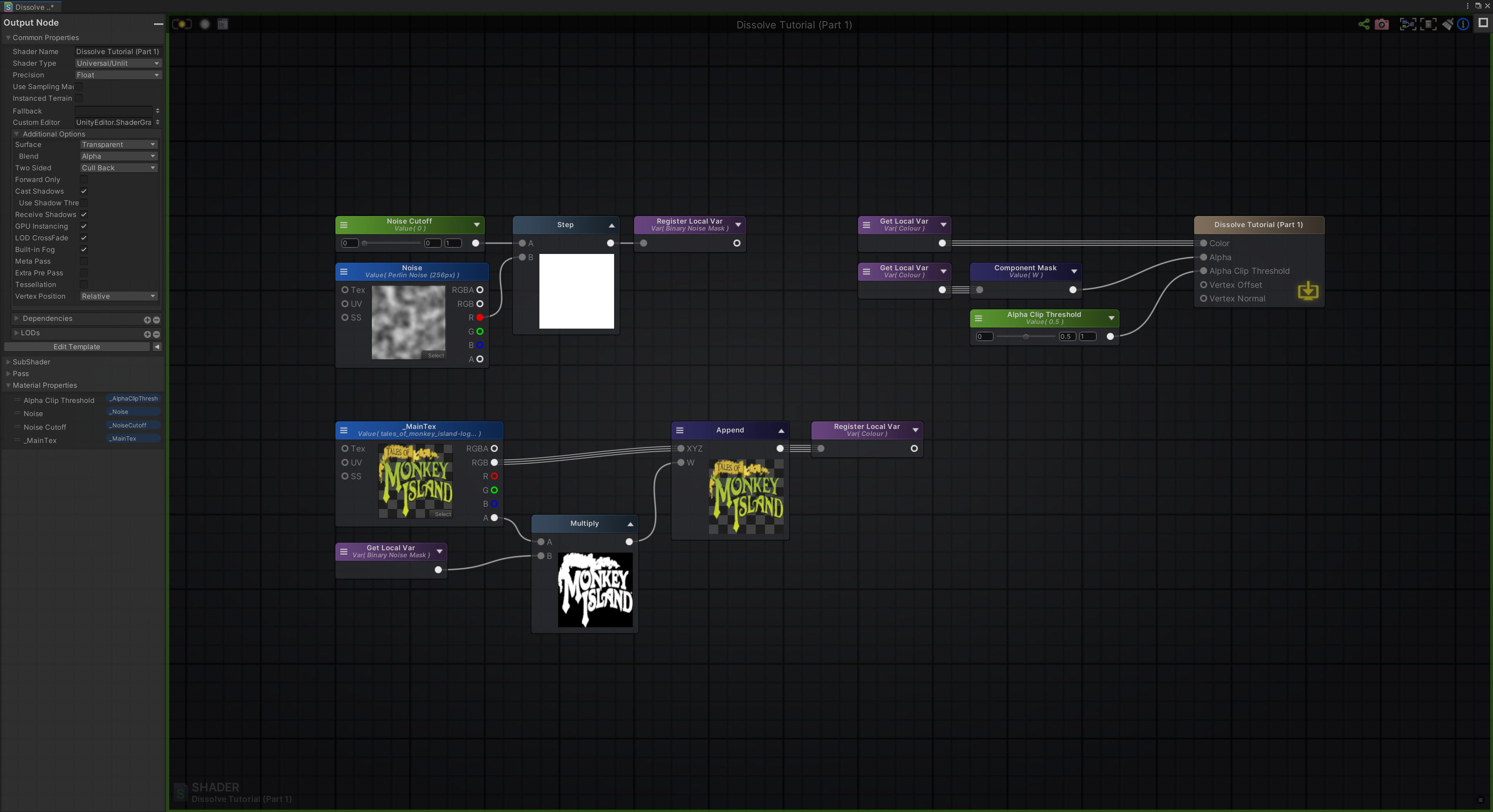The width and height of the screenshot is (1493, 812).
Task: Click the yellow save icon on output node
Action: 1307,290
